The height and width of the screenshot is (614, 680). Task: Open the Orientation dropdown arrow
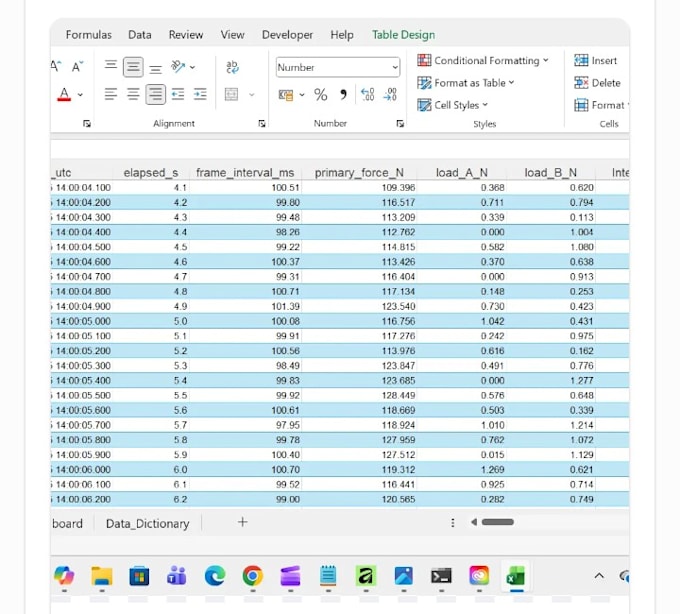coord(192,67)
